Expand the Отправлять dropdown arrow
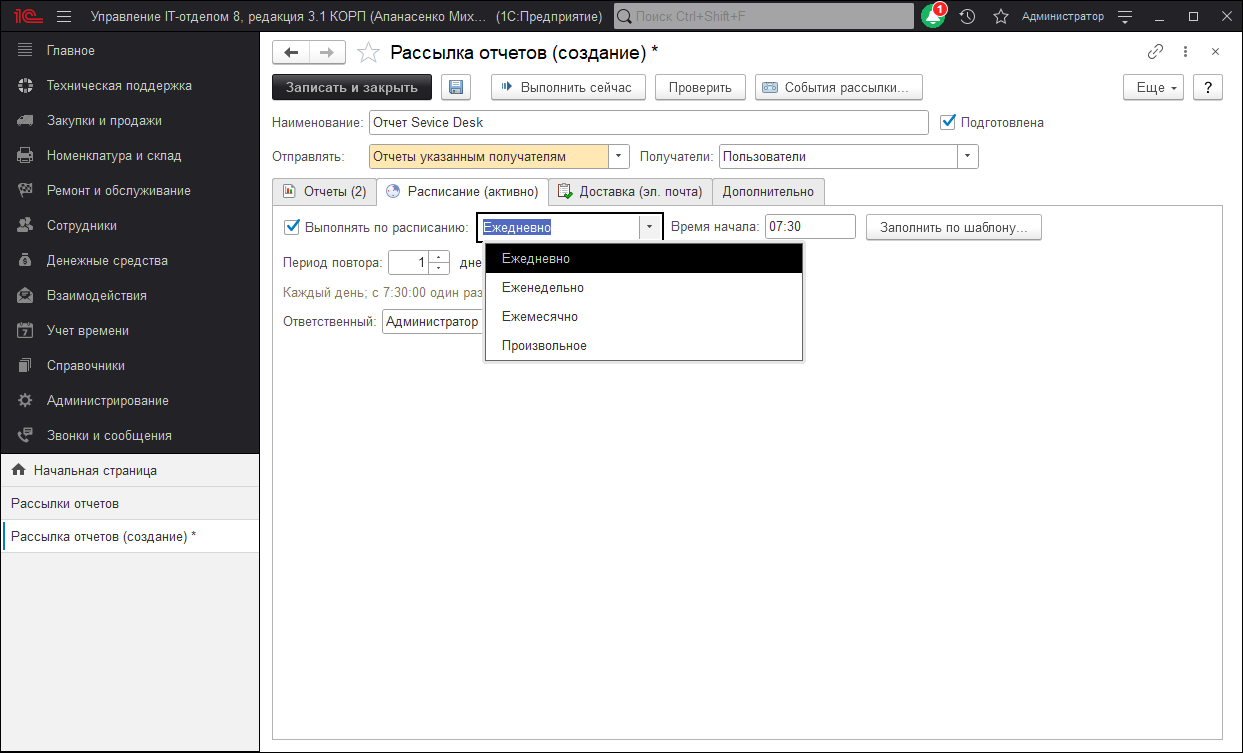The height and width of the screenshot is (753, 1243). tap(619, 157)
